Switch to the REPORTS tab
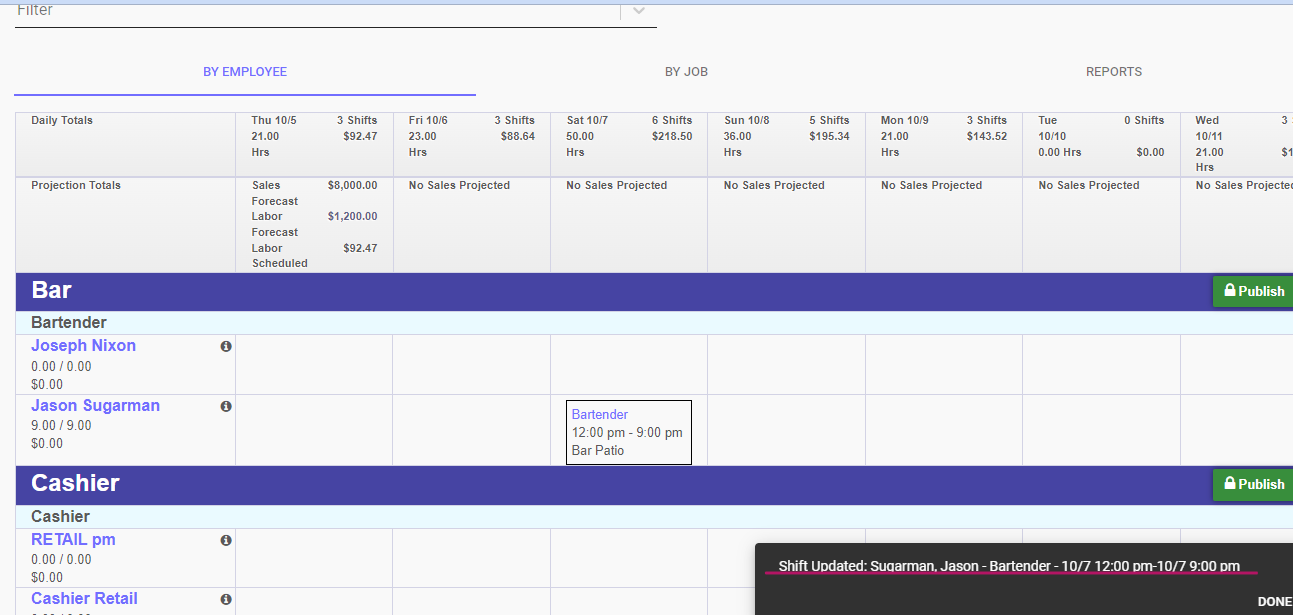 (x=1114, y=72)
